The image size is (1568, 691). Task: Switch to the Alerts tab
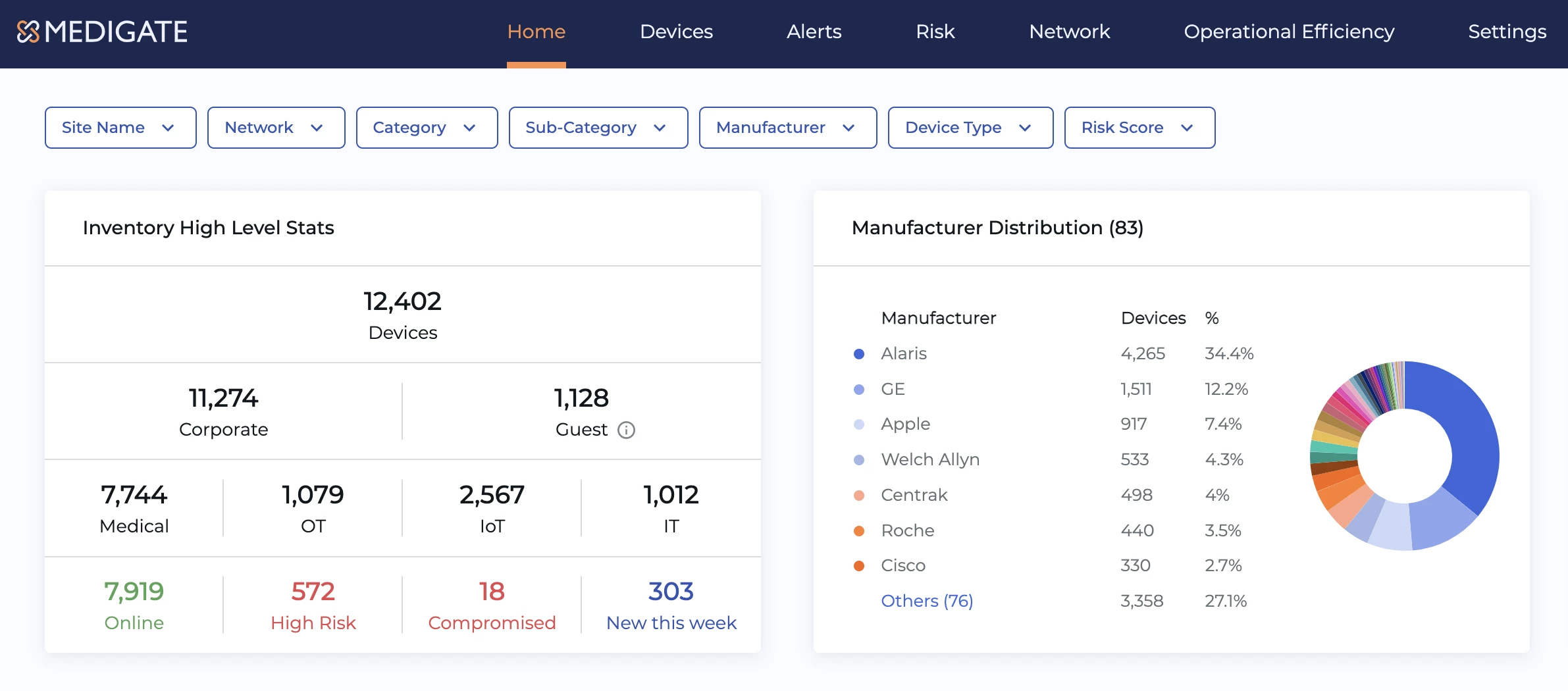(x=814, y=32)
